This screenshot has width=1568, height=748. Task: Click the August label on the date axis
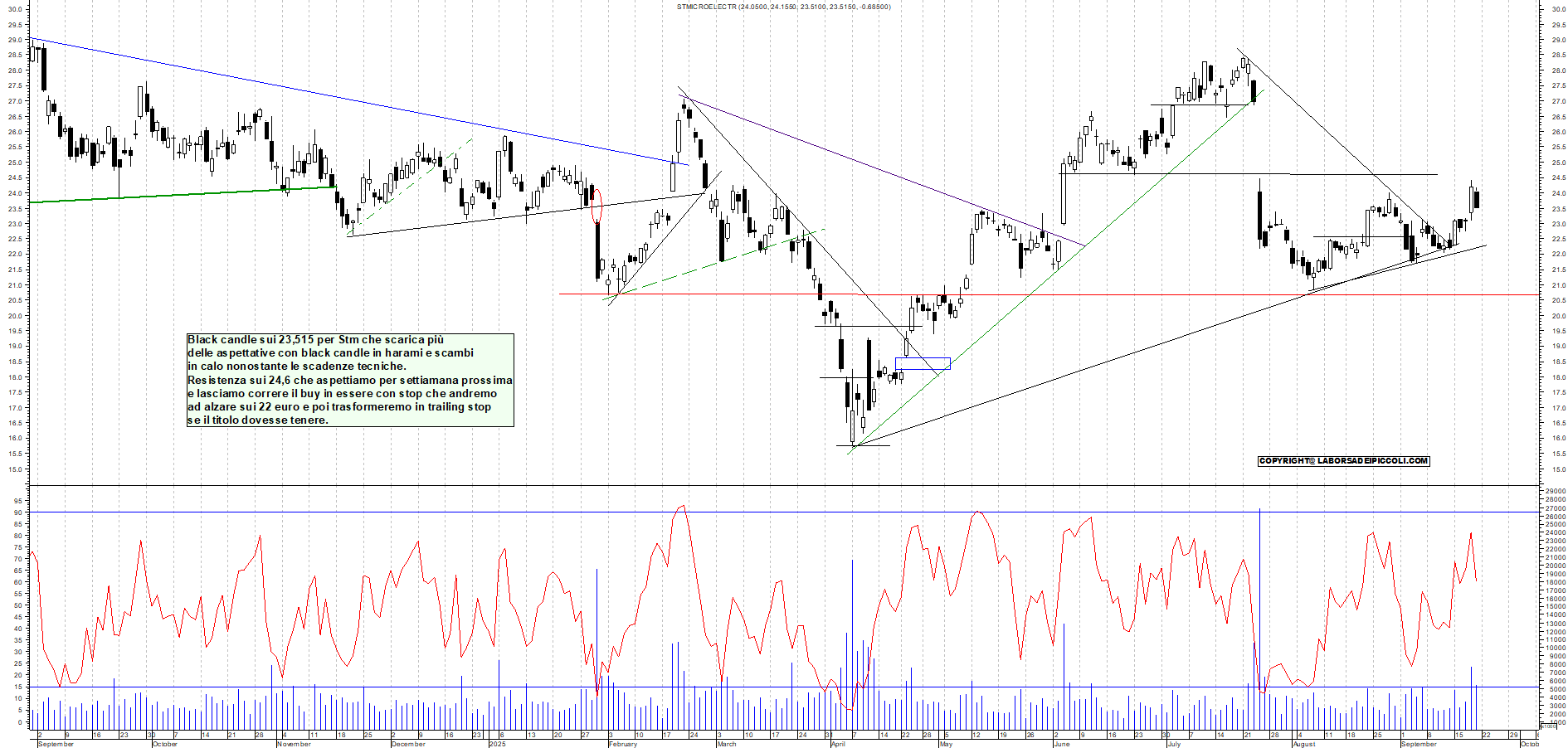1304,744
